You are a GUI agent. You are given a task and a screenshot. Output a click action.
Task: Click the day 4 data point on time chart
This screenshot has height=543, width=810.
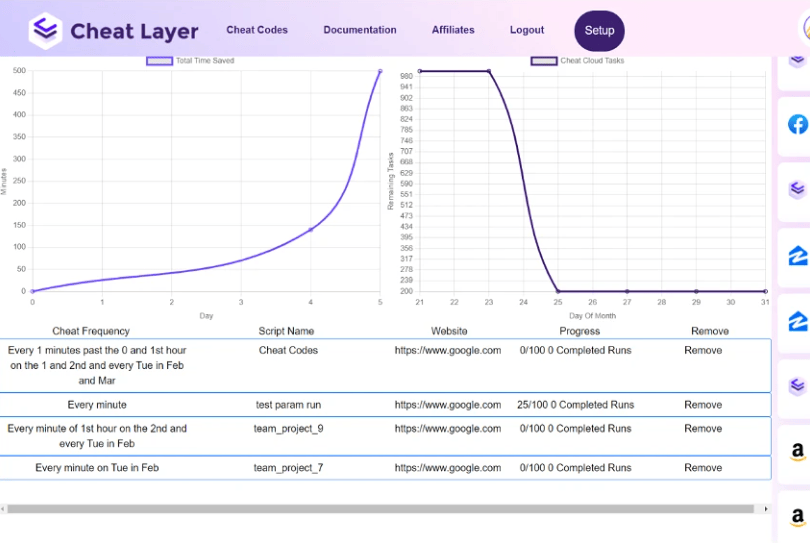click(310, 229)
